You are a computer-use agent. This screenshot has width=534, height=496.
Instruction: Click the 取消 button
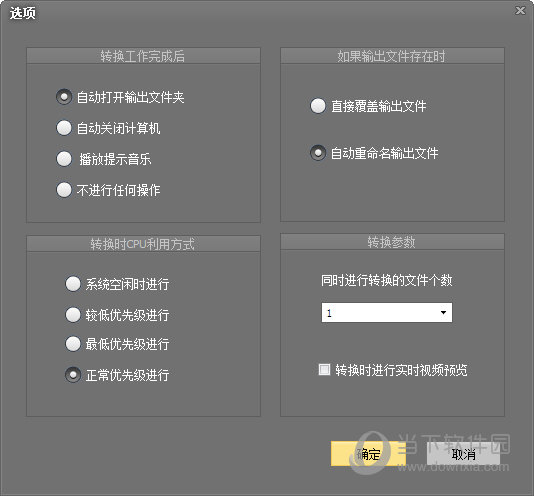pos(463,454)
